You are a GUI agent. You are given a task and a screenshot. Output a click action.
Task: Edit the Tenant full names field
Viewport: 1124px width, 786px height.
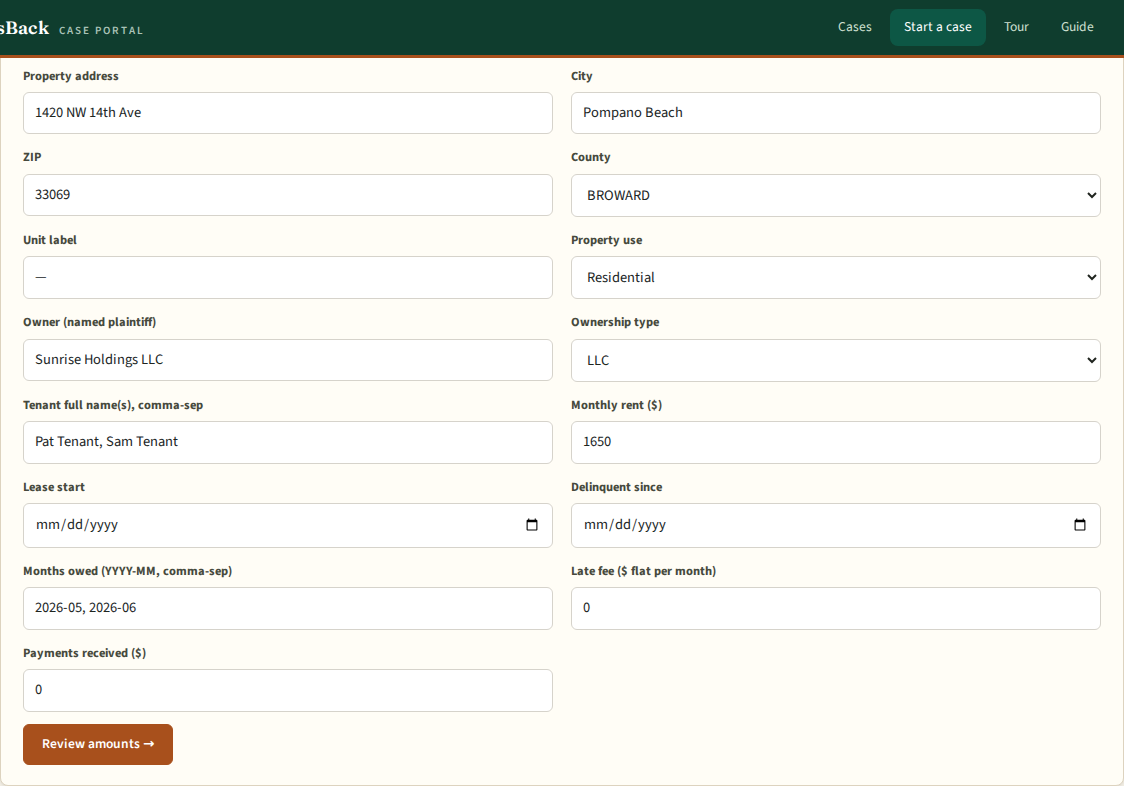tap(287, 442)
